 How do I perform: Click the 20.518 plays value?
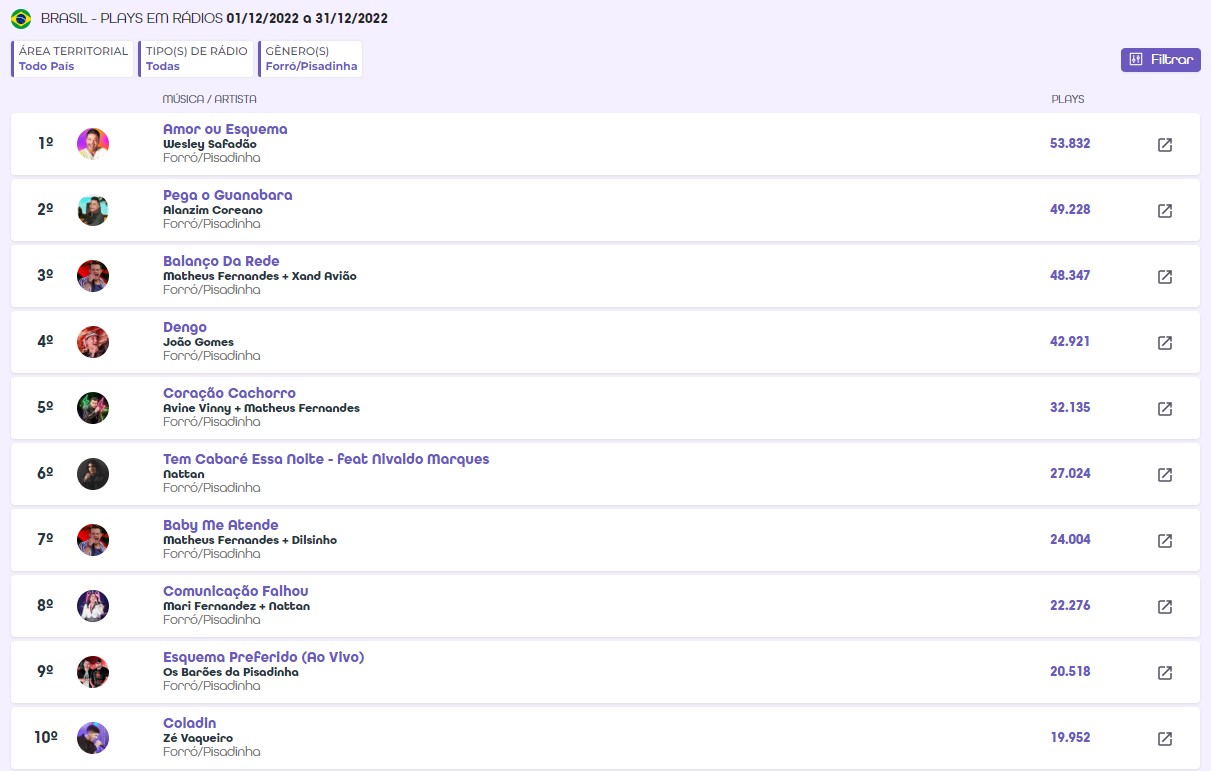pos(1070,672)
